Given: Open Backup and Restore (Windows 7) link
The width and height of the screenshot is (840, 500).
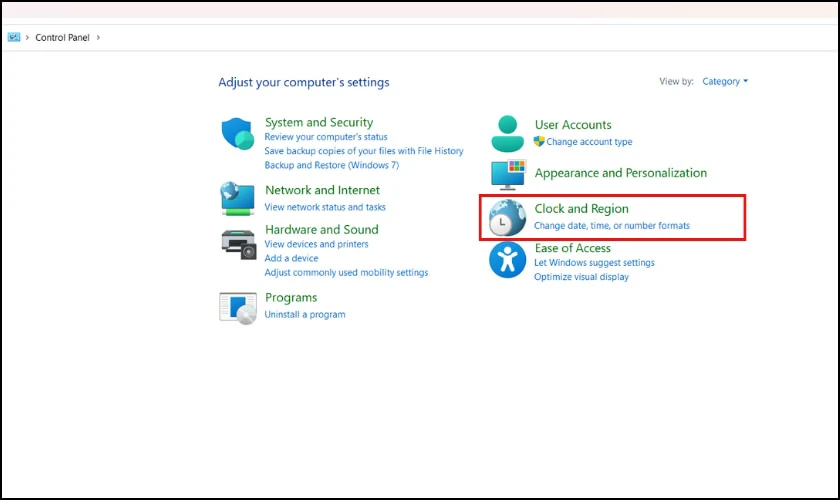Looking at the screenshot, I should coord(332,165).
